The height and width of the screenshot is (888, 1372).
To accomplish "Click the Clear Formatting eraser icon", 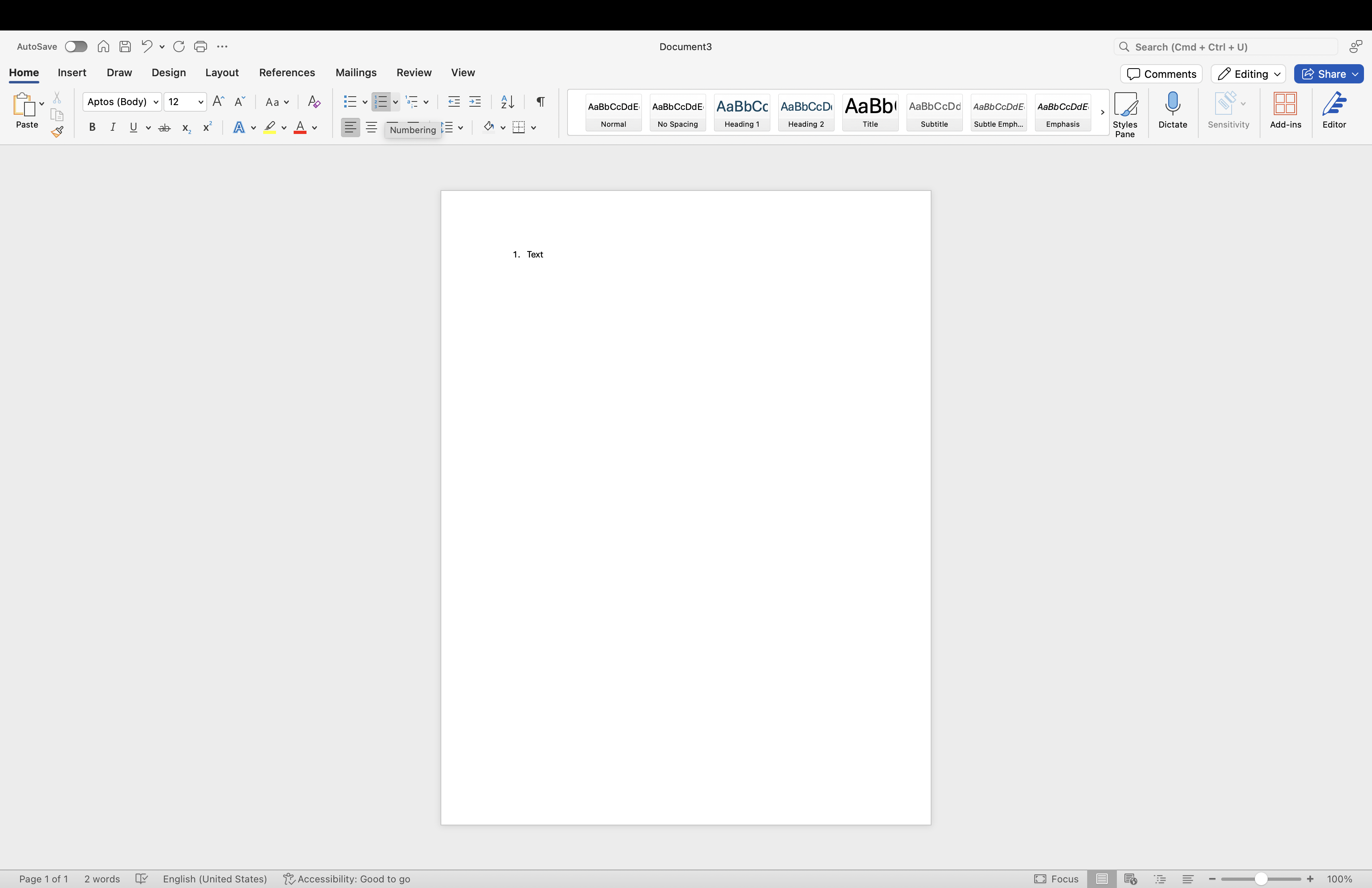I will (x=314, y=102).
